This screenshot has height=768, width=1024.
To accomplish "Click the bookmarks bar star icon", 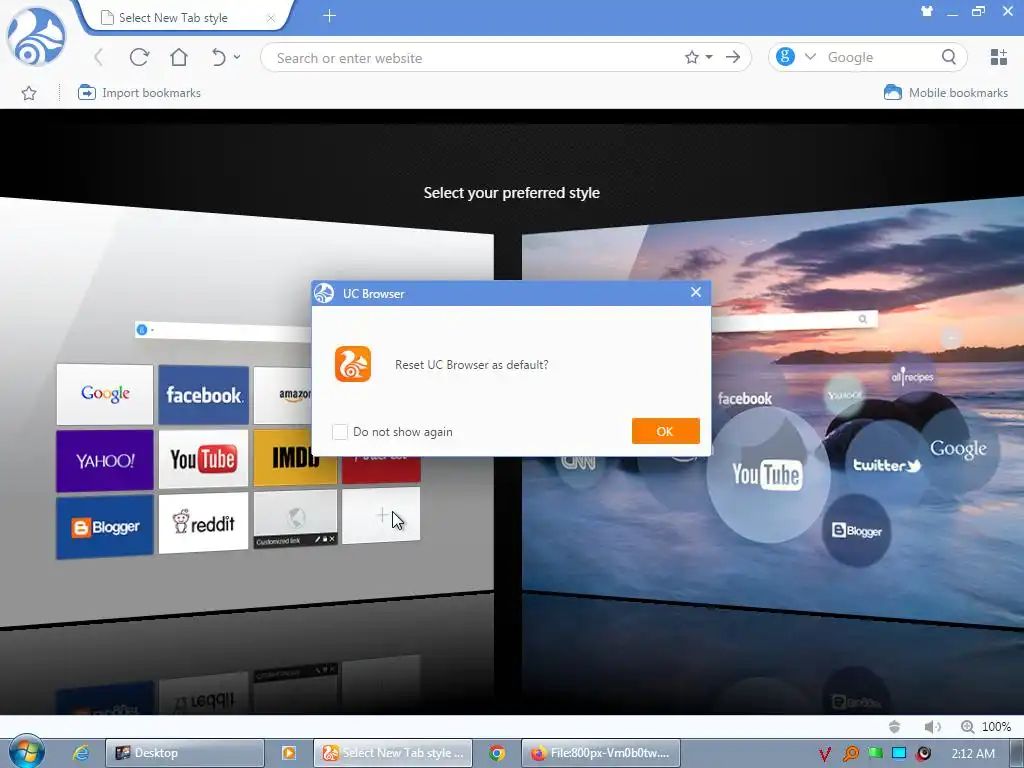I will pyautogui.click(x=29, y=93).
